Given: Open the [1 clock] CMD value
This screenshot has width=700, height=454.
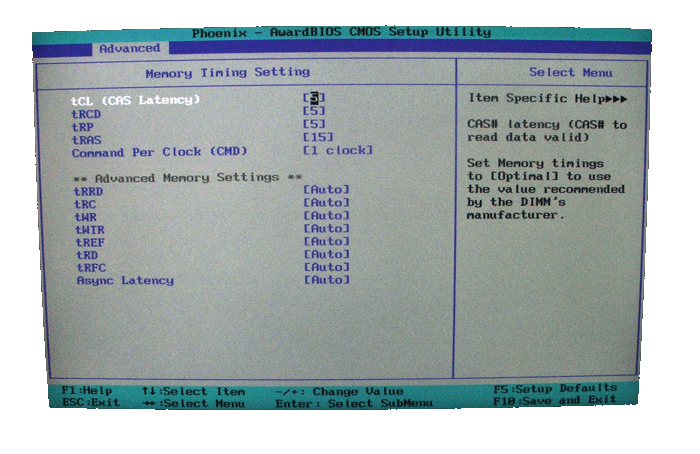Looking at the screenshot, I should [338, 150].
